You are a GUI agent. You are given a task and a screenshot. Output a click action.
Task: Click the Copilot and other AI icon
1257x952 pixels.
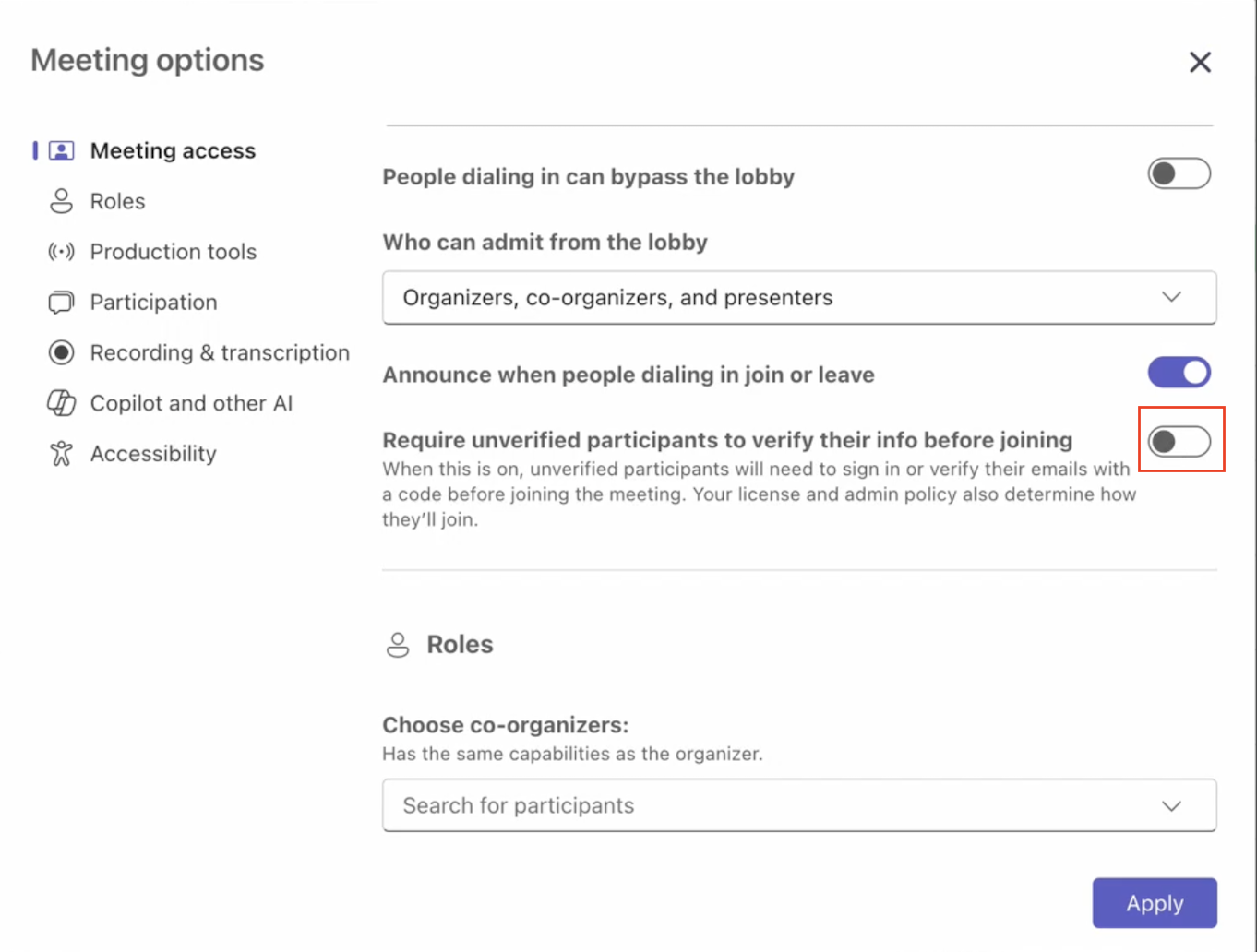coord(60,403)
